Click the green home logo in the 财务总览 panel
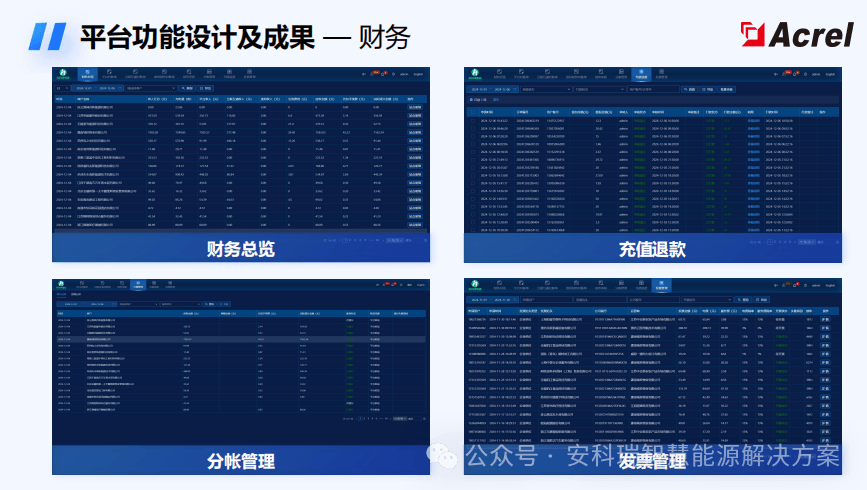 (62, 74)
